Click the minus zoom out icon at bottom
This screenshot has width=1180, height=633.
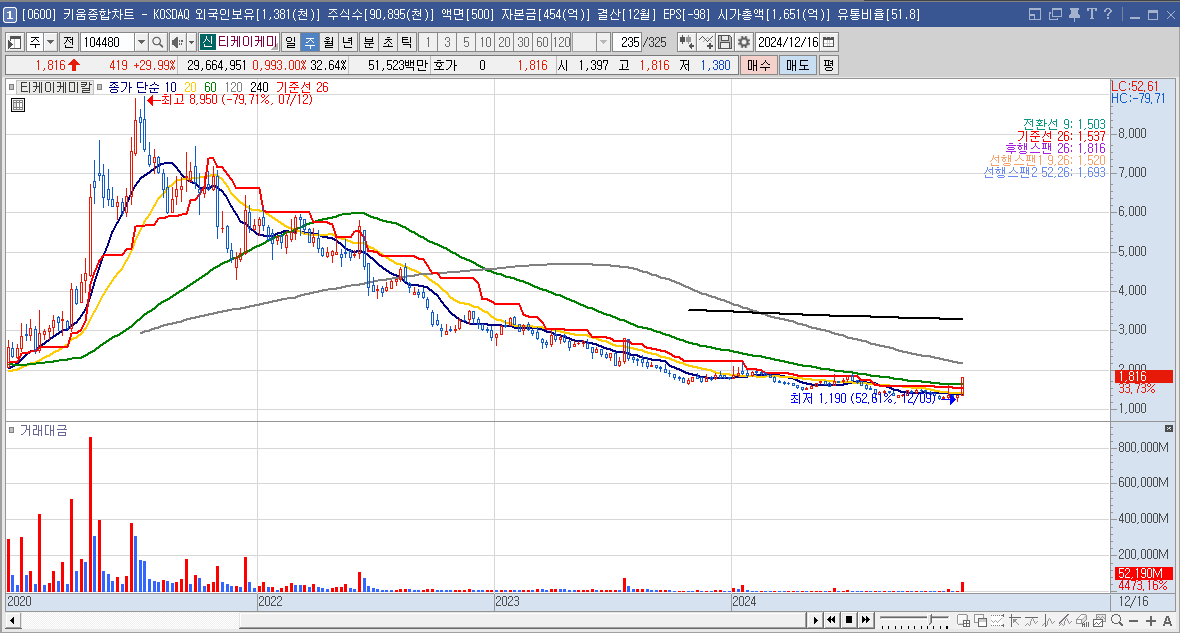pos(1134,621)
